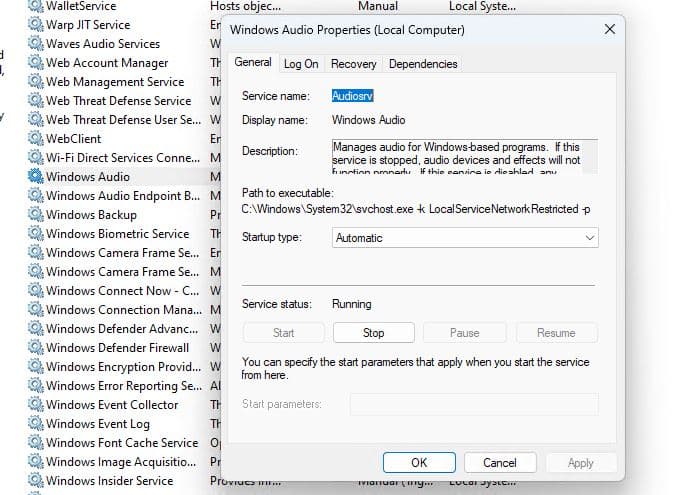Click the Windows Encryption Provid... gear icon
Screen dimensions: 696x495
coord(36,367)
